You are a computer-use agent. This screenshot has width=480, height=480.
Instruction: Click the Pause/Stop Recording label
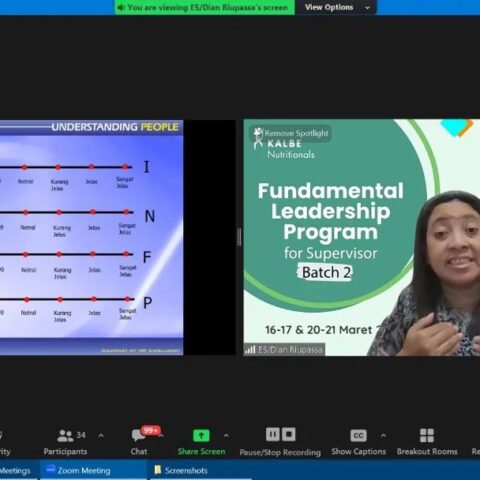point(280,452)
